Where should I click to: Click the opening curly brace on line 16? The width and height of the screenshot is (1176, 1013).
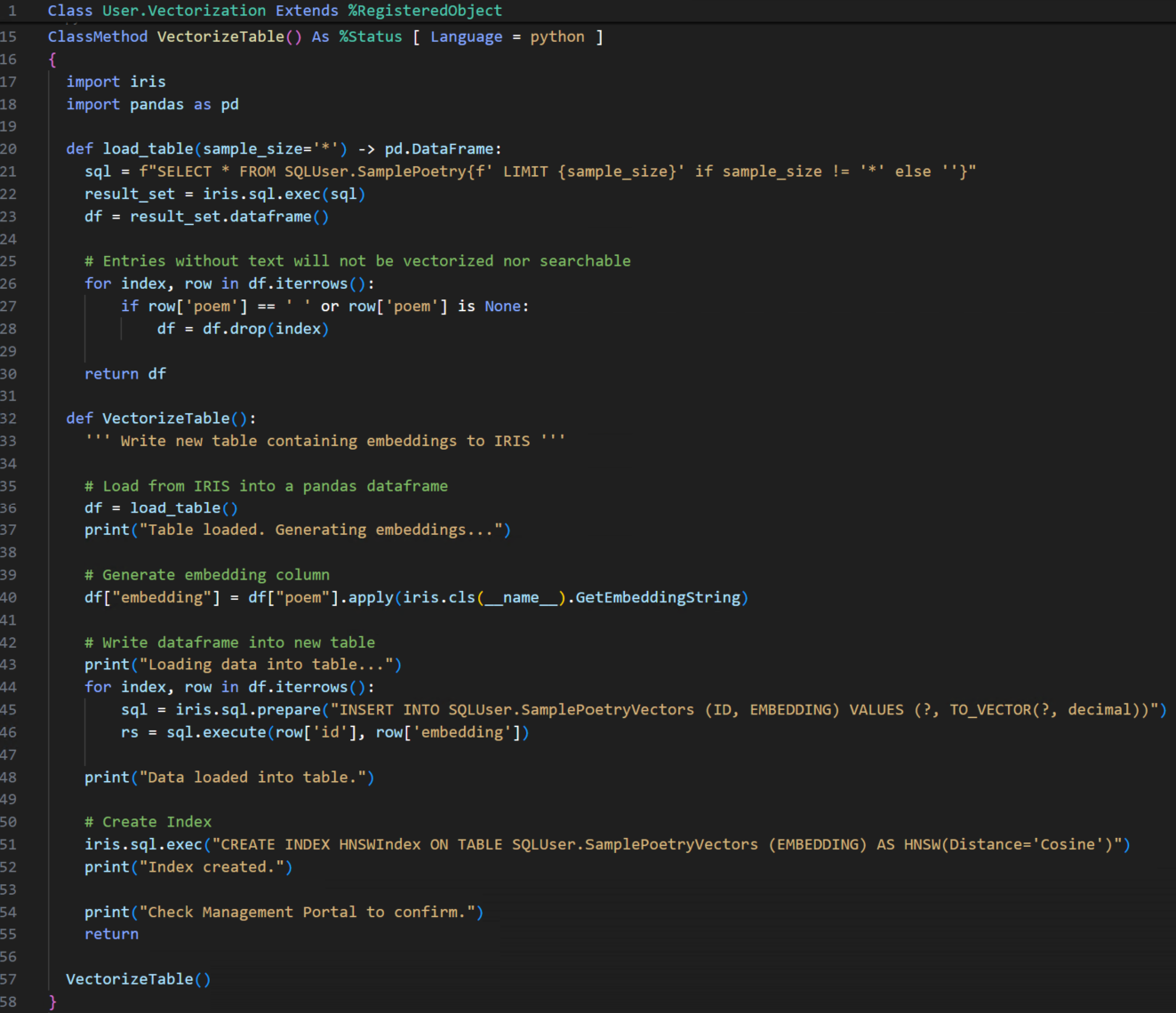52,60
